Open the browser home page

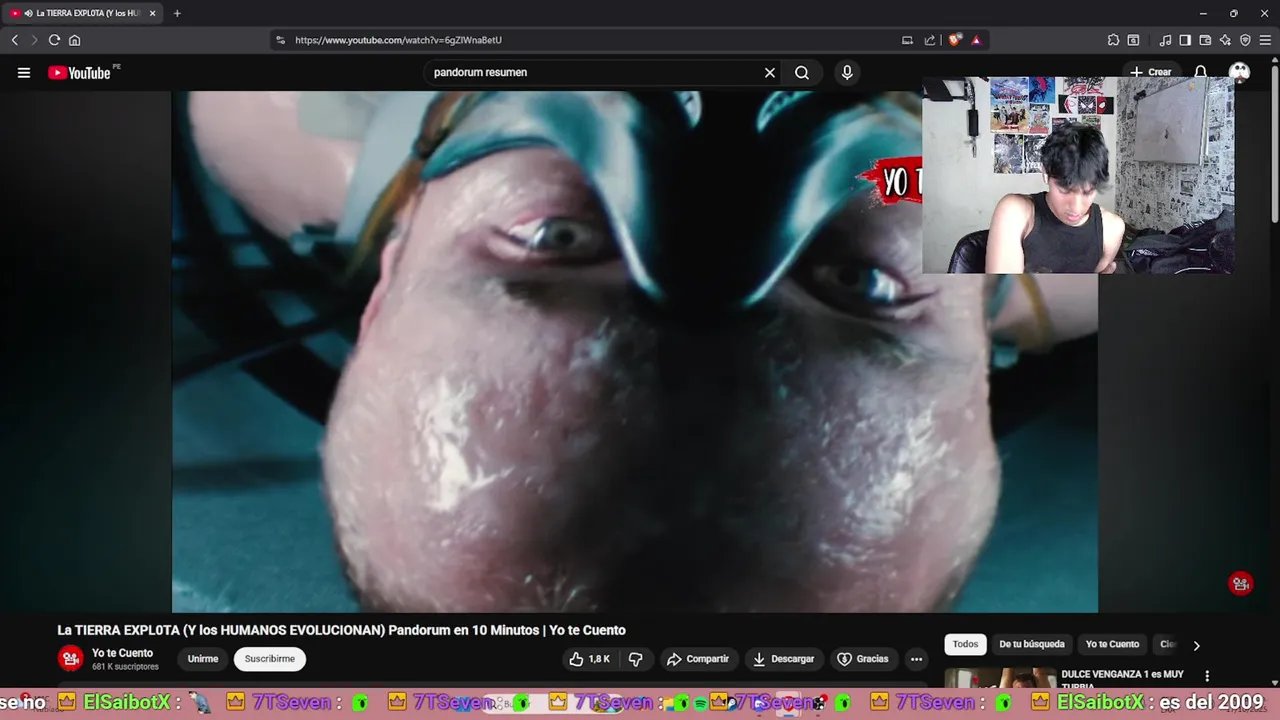click(74, 40)
